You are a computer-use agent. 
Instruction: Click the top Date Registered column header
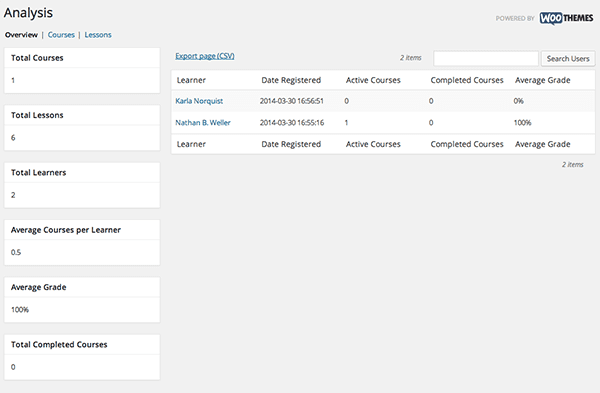(291, 80)
